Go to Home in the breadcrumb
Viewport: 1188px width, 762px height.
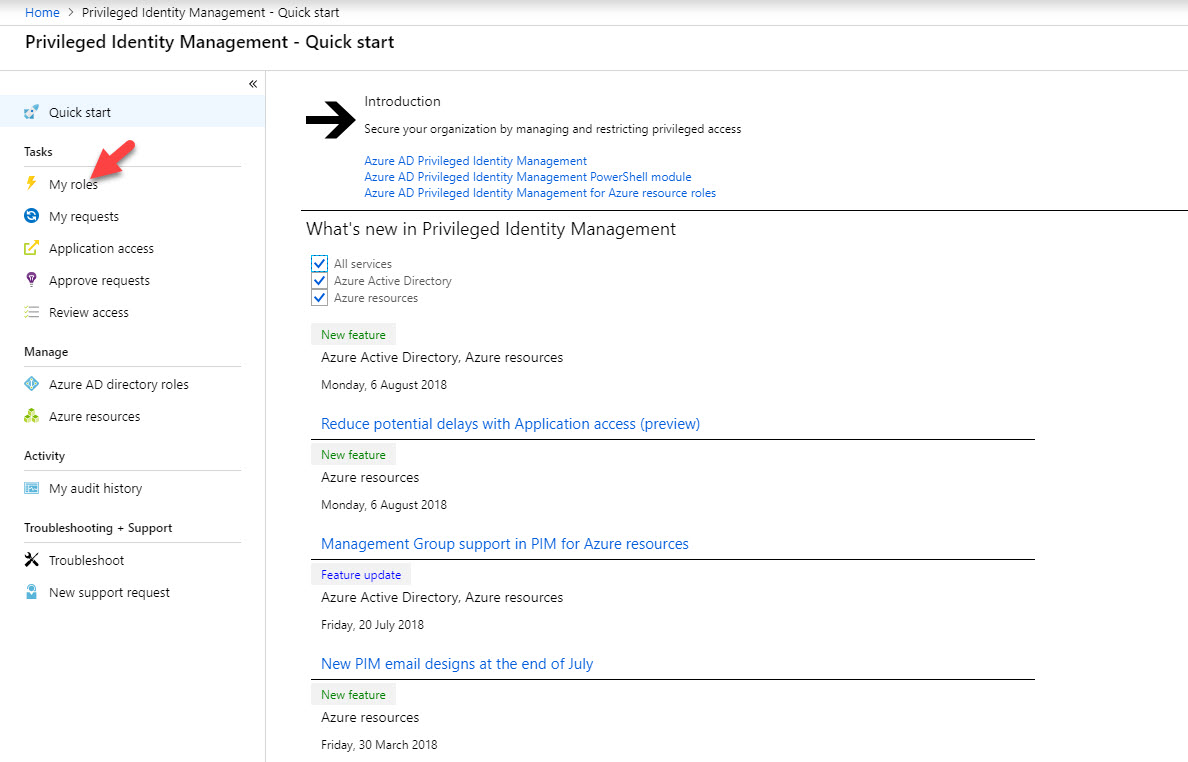(x=42, y=12)
